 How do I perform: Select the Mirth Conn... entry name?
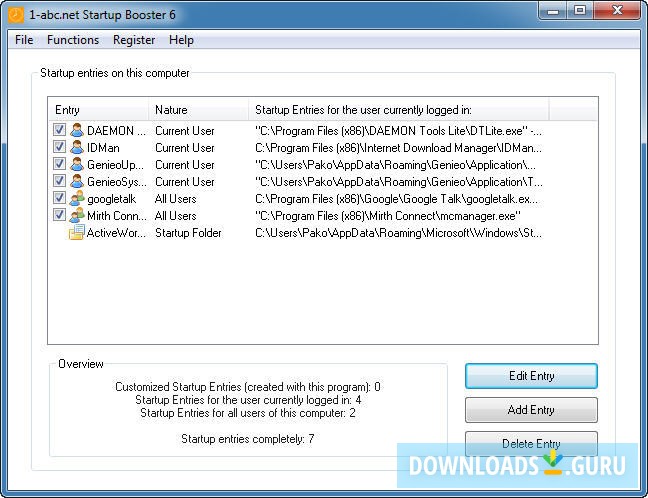(x=117, y=216)
